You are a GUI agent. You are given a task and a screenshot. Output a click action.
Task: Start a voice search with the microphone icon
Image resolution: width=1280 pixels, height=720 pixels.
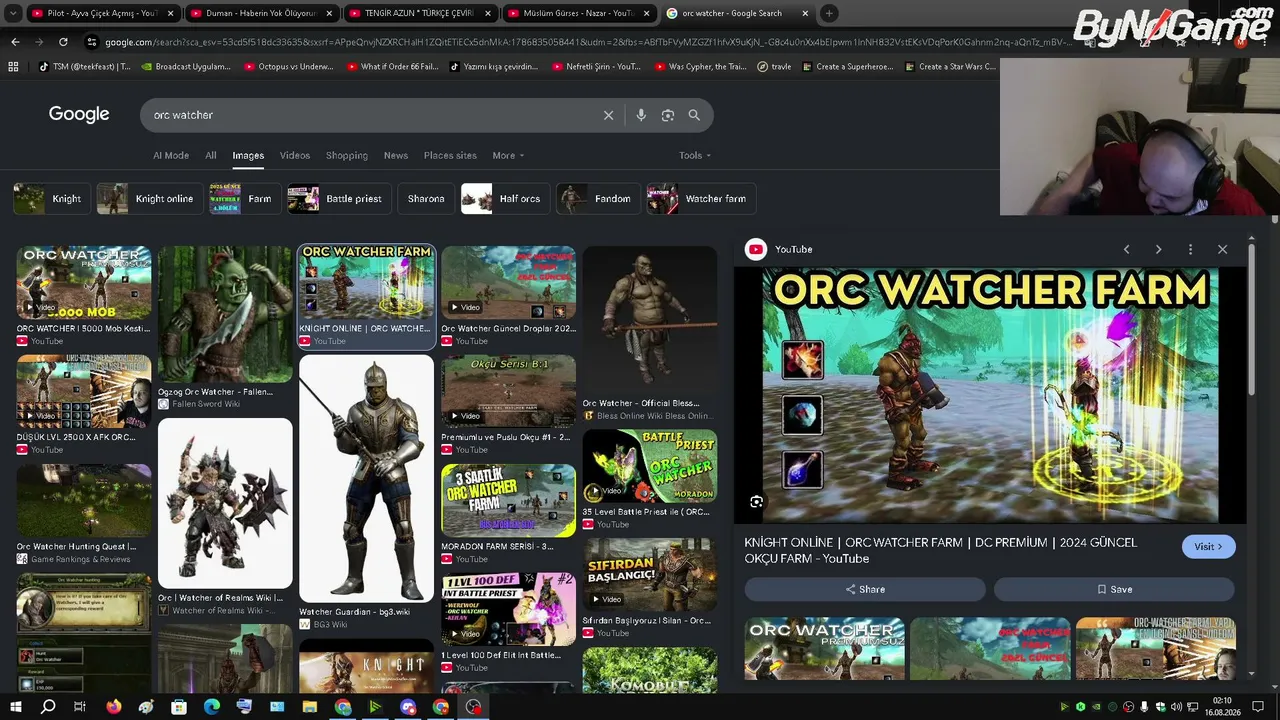[641, 115]
